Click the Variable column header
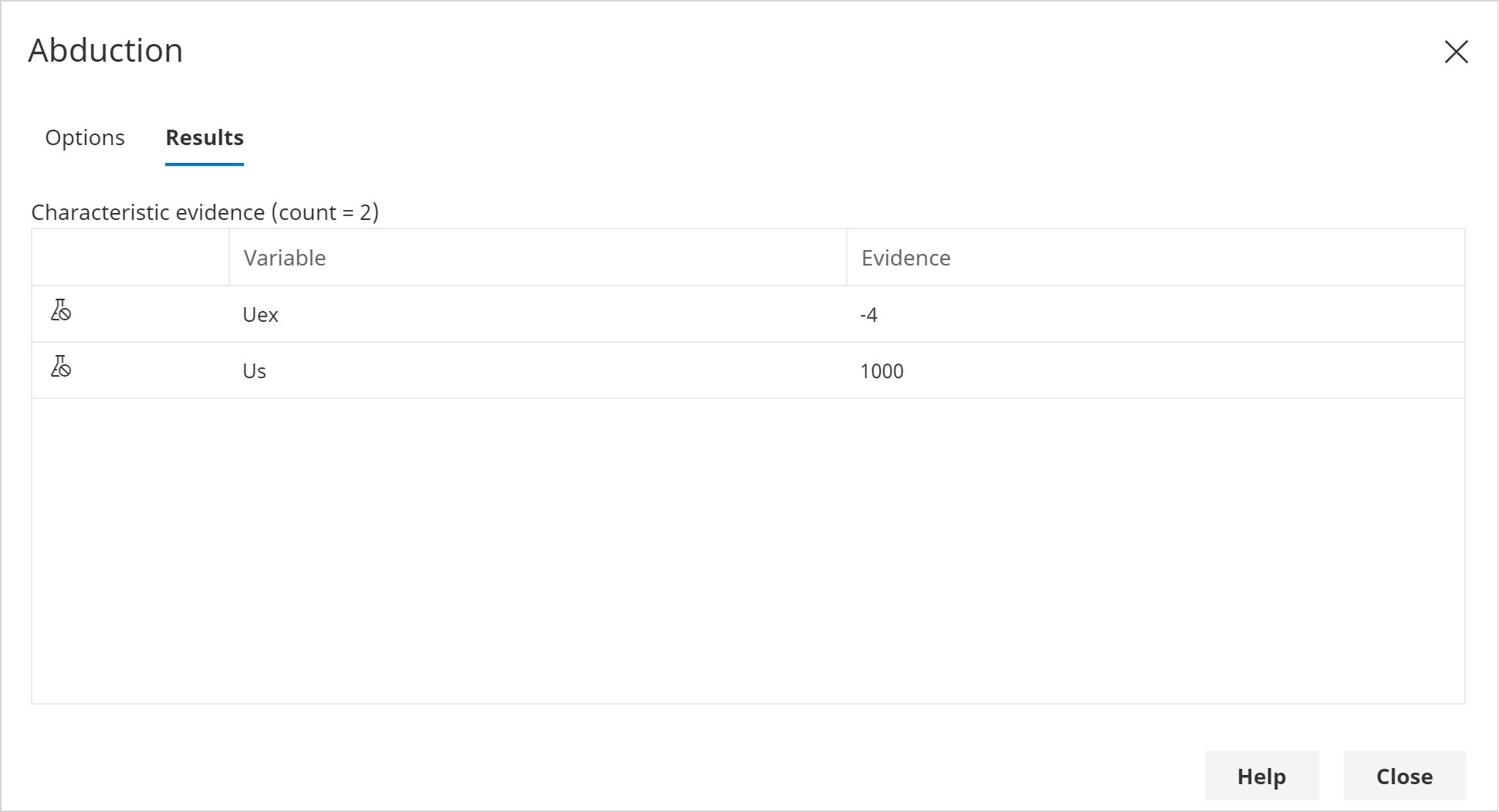This screenshot has width=1499, height=812. coord(285,258)
